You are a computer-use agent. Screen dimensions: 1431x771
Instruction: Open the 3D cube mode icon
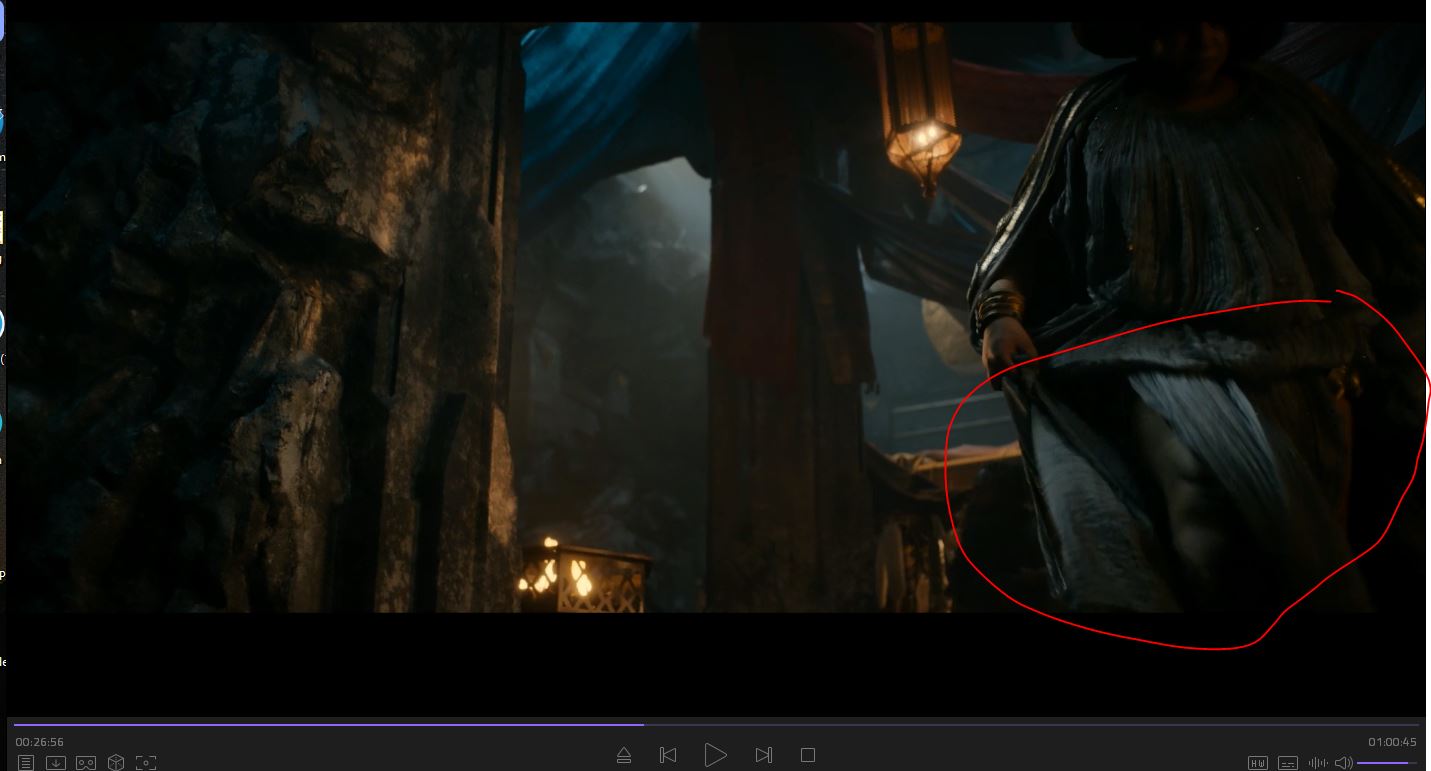click(116, 763)
